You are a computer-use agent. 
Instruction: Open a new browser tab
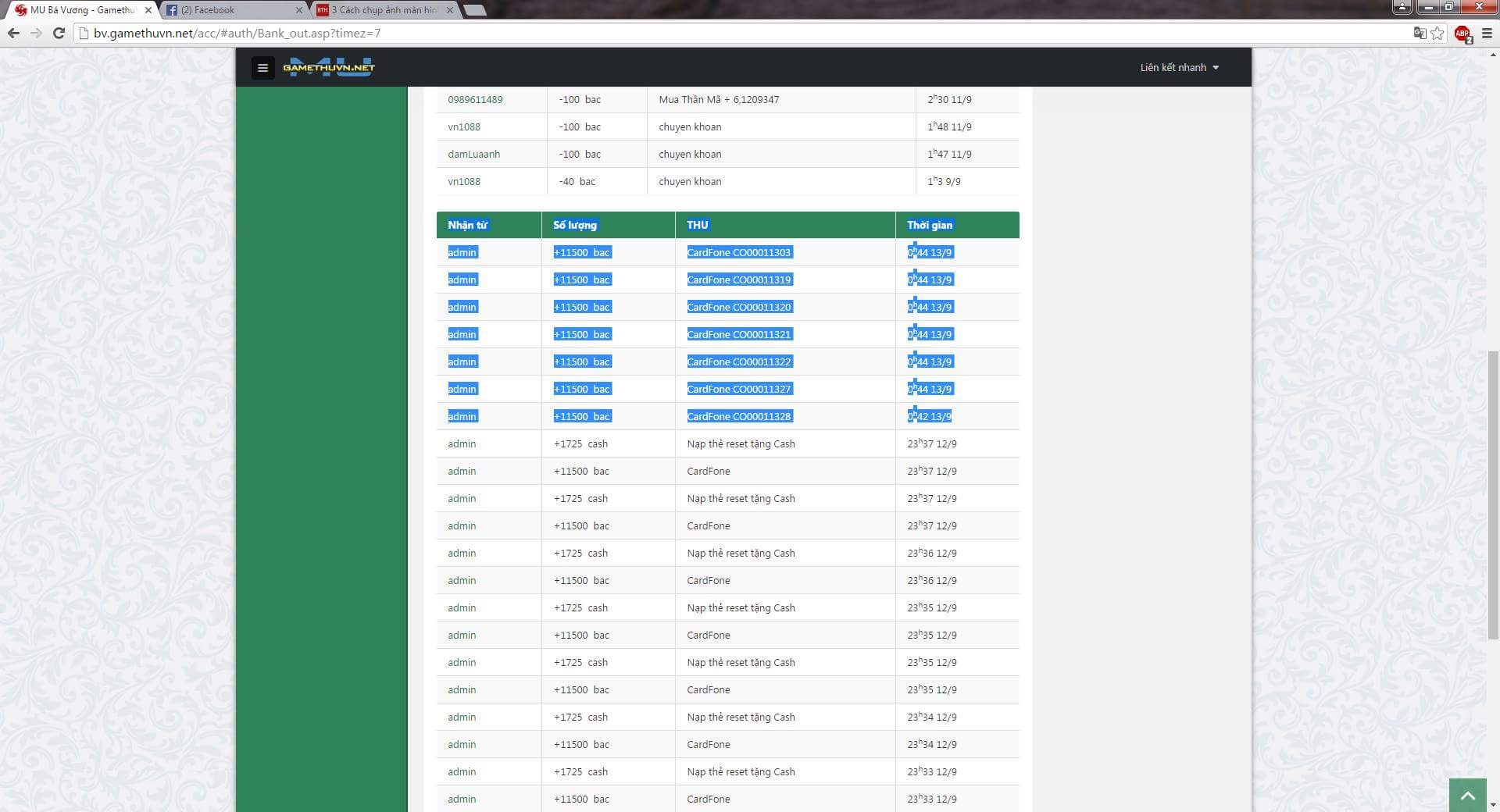pyautogui.click(x=475, y=10)
